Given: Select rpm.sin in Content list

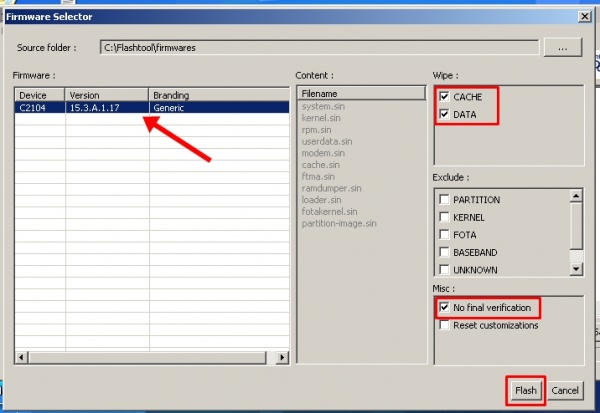Looking at the screenshot, I should pos(316,130).
